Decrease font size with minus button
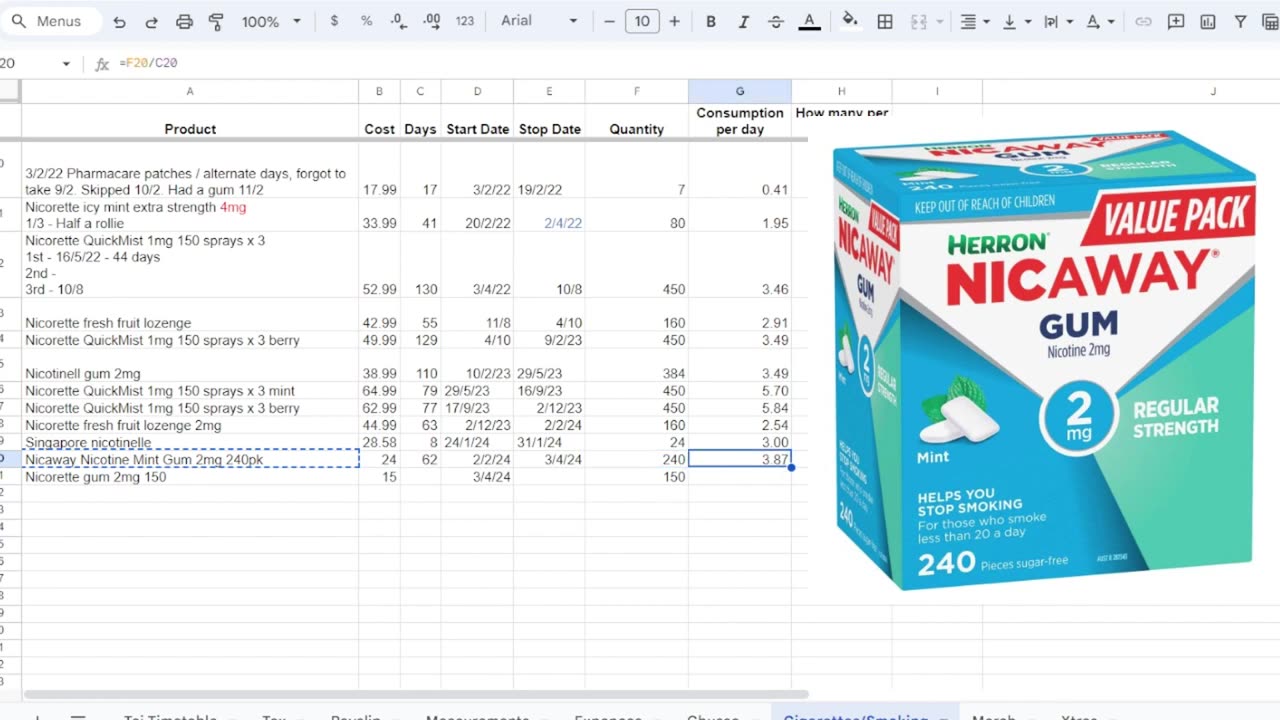Screen dimensions: 1280x720 tap(610, 21)
